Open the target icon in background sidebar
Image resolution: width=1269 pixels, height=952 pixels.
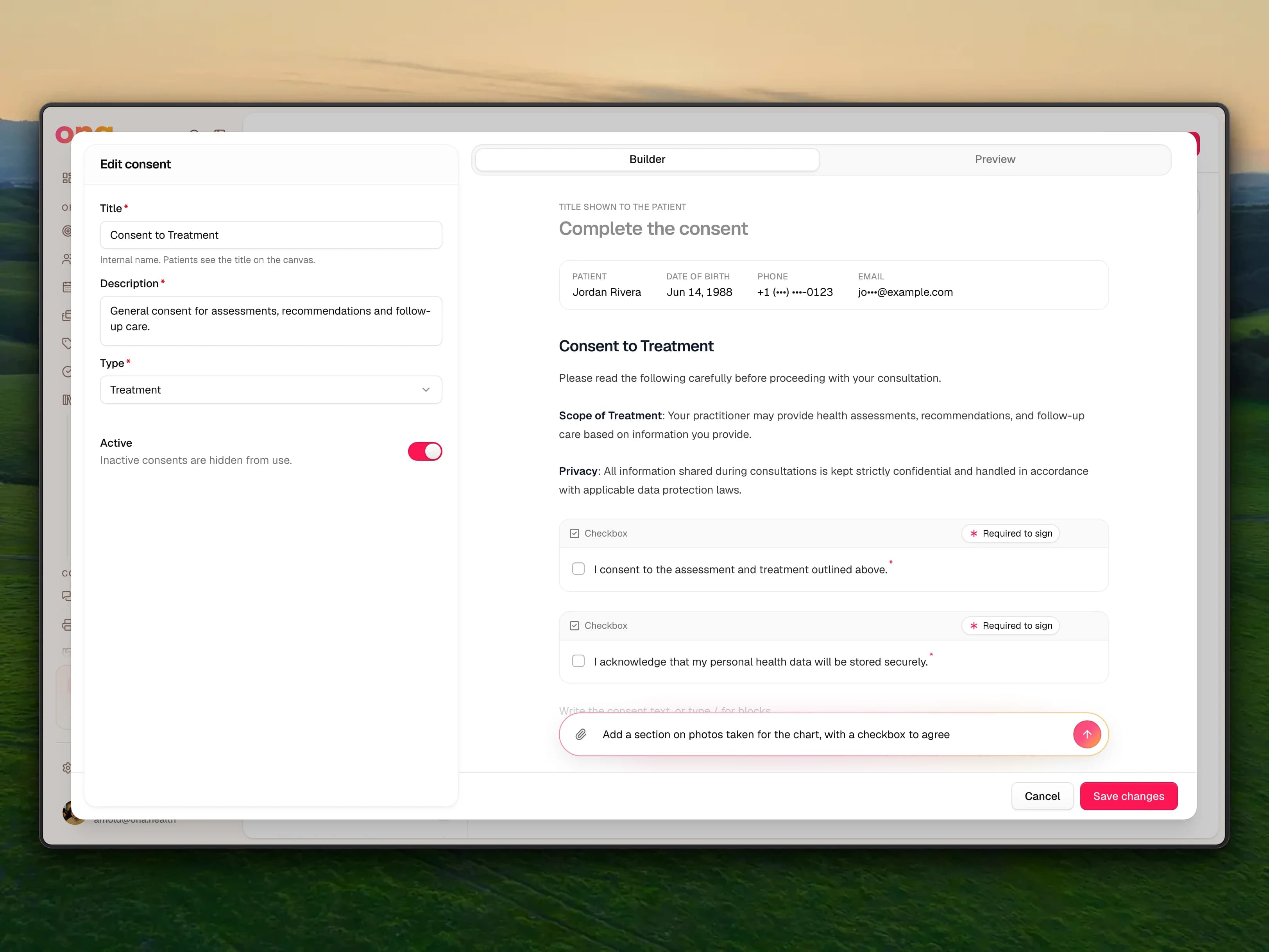(x=66, y=231)
